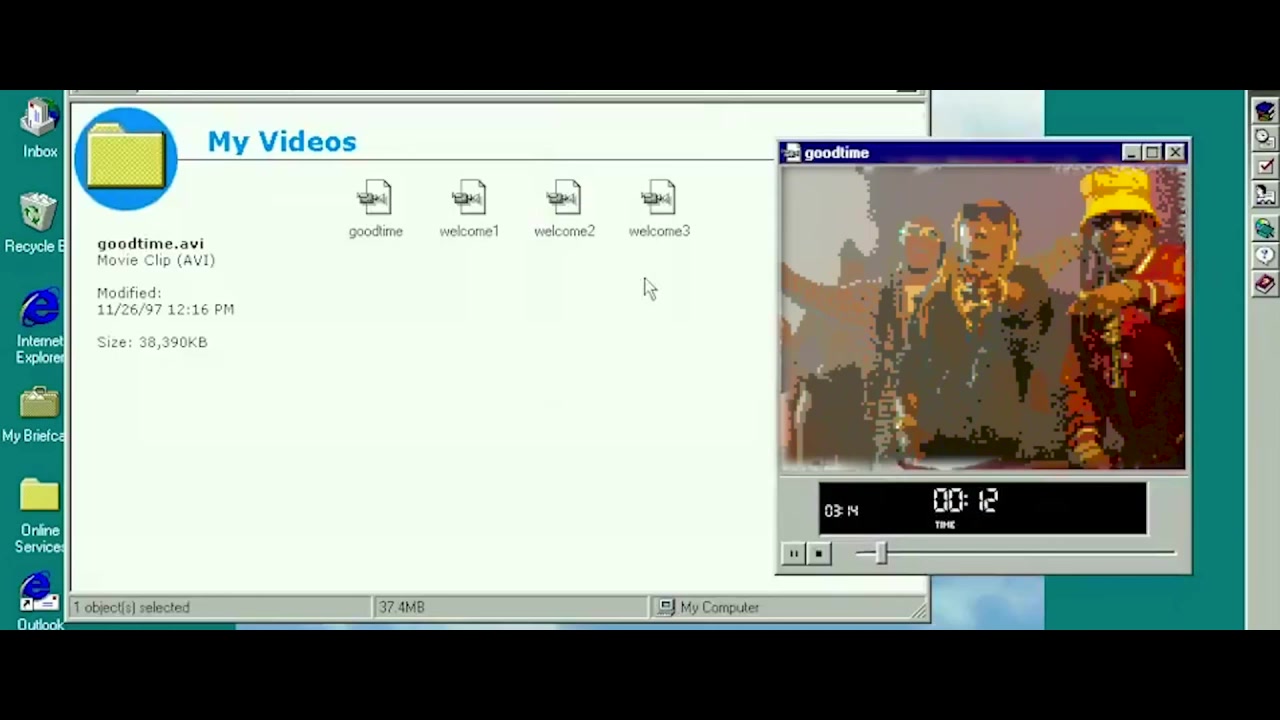The image size is (1280, 720).
Task: Select the welcome2 video file
Action: (564, 208)
